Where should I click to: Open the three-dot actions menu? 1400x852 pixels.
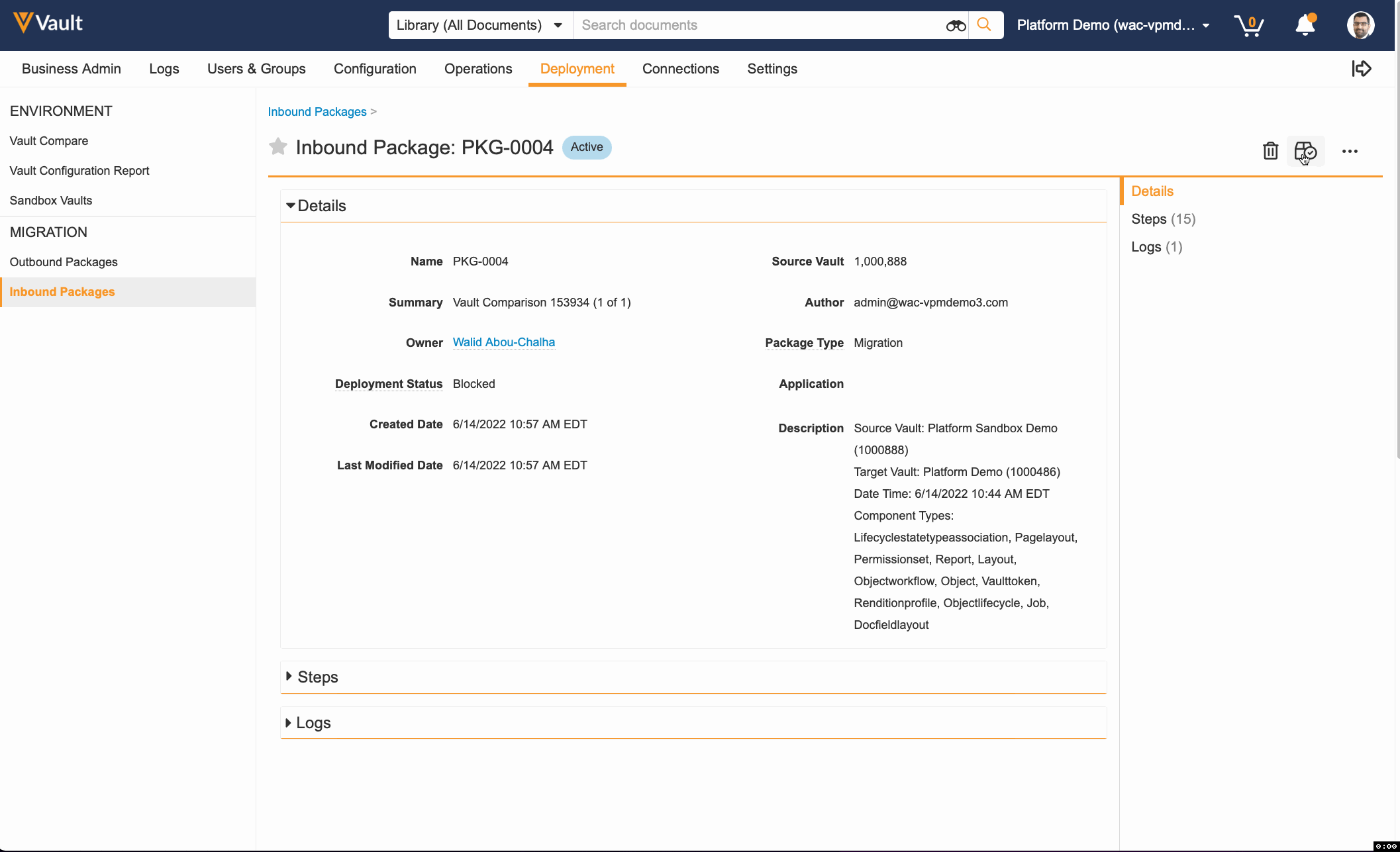pos(1350,151)
